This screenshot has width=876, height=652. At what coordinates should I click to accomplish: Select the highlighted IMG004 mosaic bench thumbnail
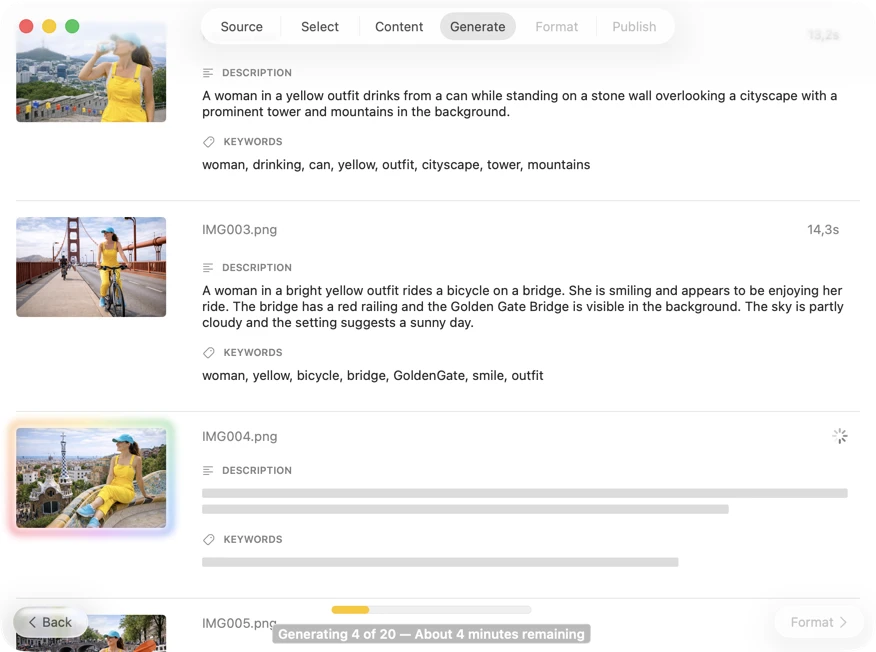coord(91,478)
